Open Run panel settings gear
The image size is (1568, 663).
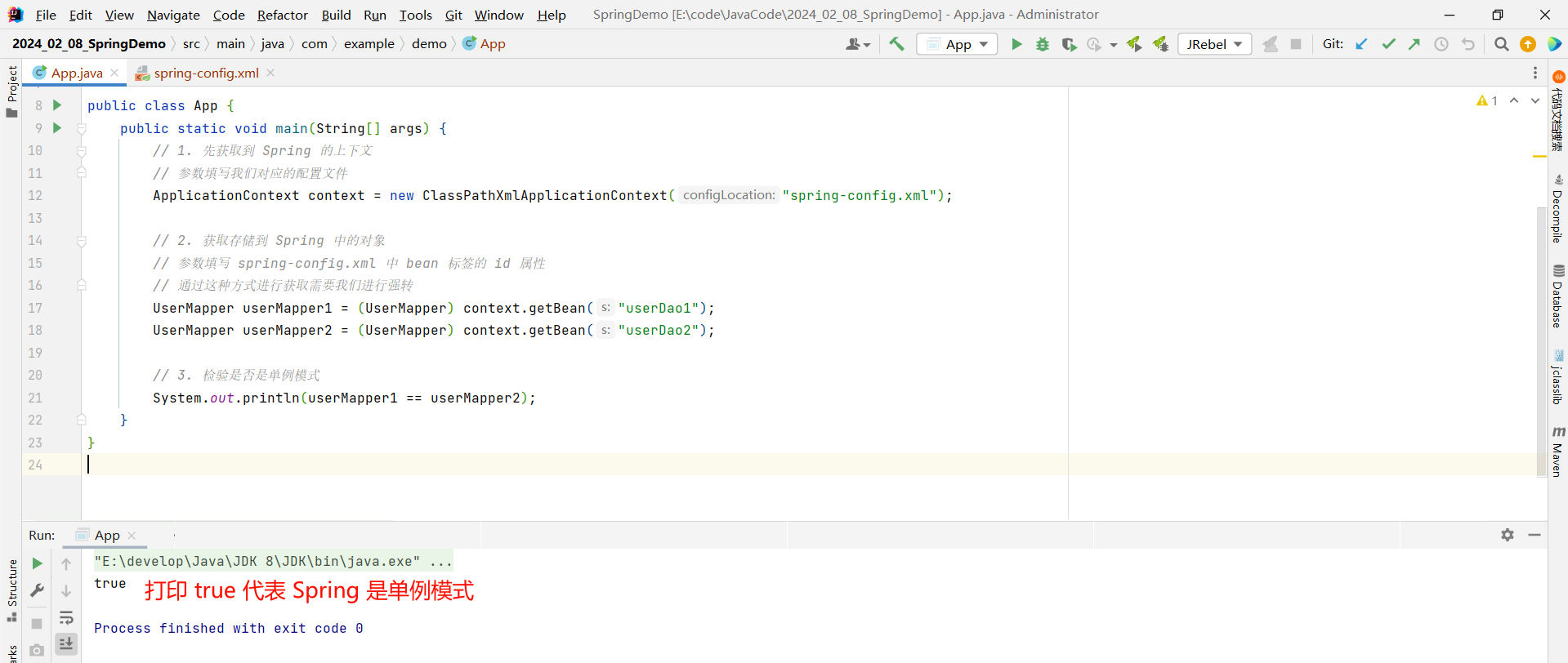(1508, 535)
